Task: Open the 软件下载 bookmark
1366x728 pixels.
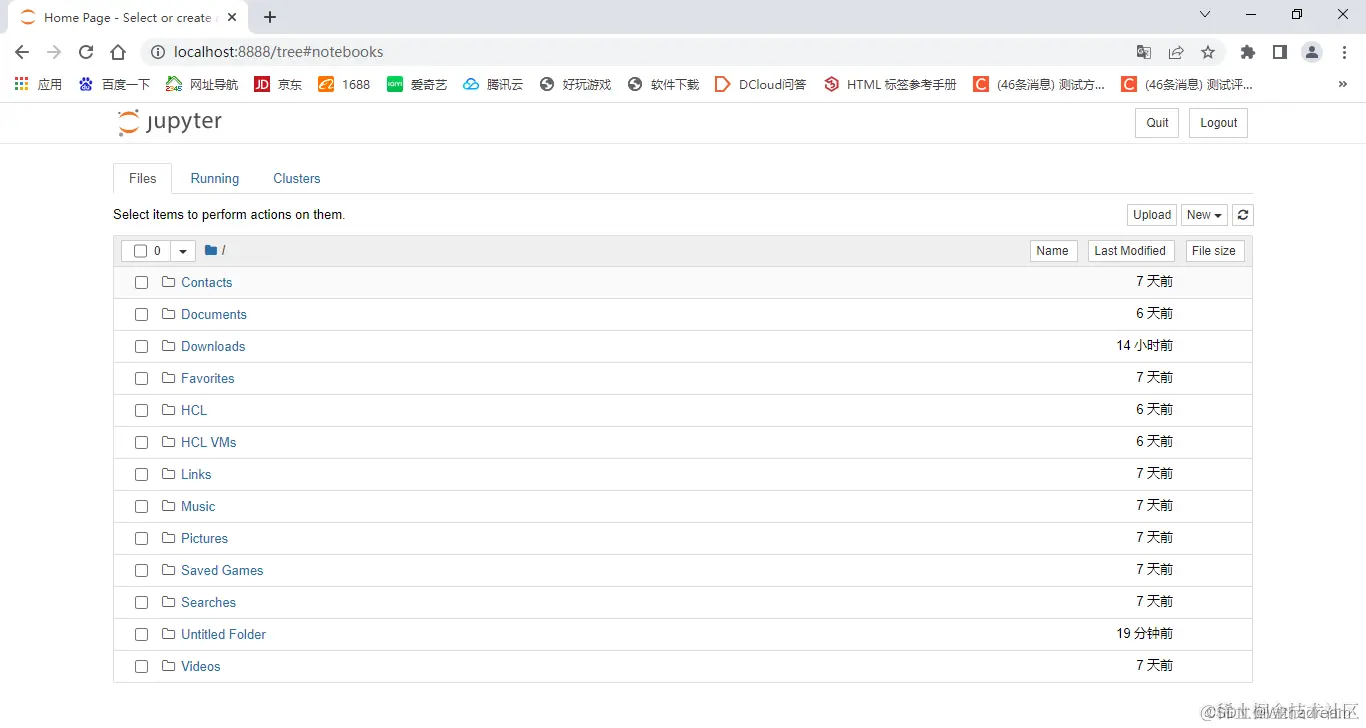Action: coord(664,85)
